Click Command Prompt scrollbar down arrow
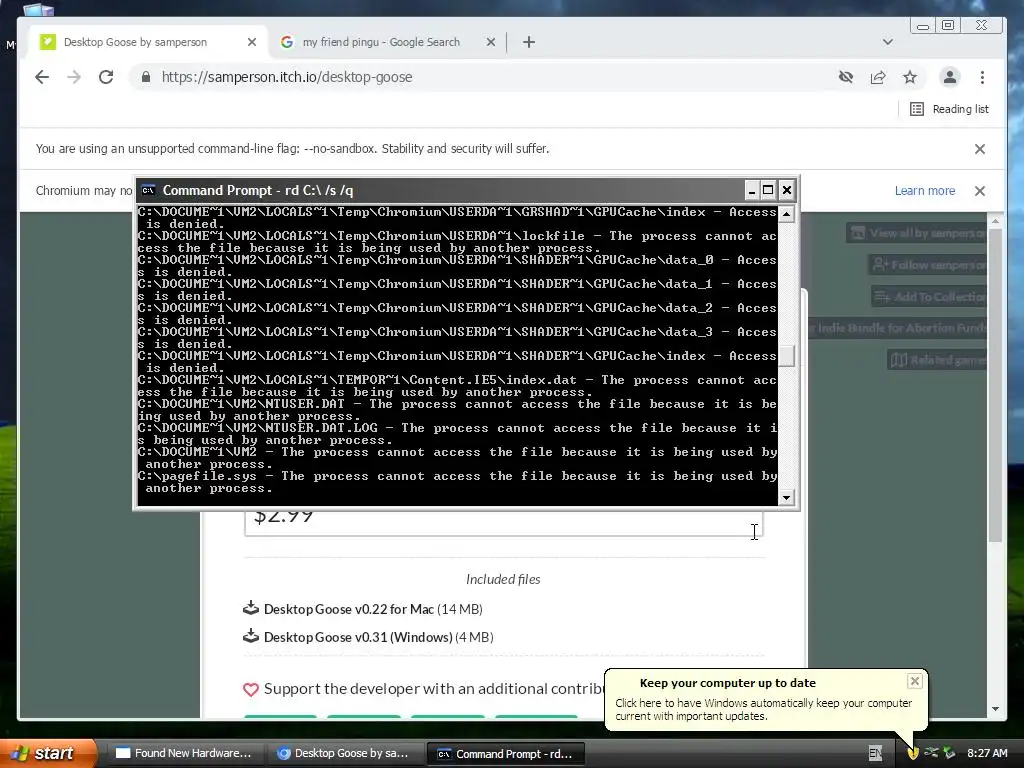Image resolution: width=1024 pixels, height=768 pixels. (x=786, y=498)
